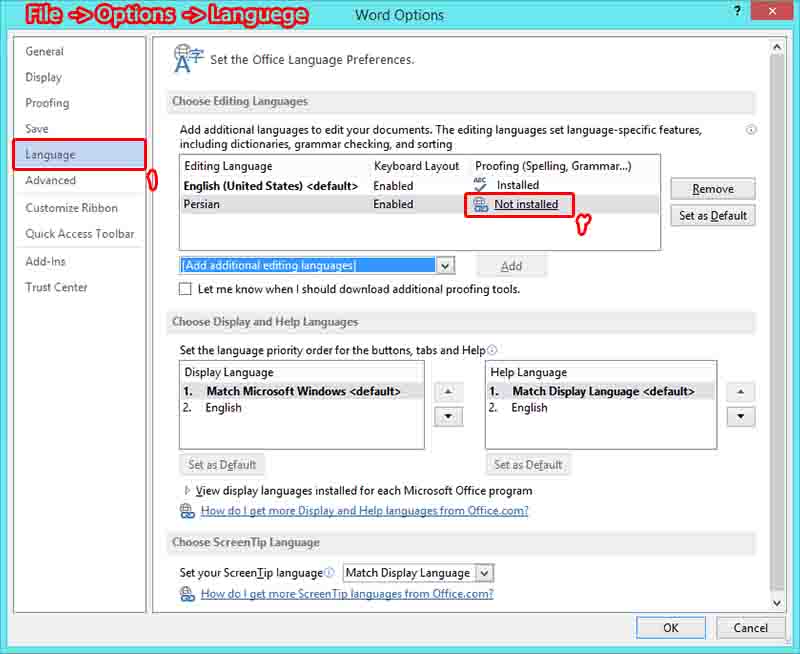Screen dimensions: 800x654
Task: Select 'Match Microsoft Windows <default>' display language
Action: tap(302, 391)
